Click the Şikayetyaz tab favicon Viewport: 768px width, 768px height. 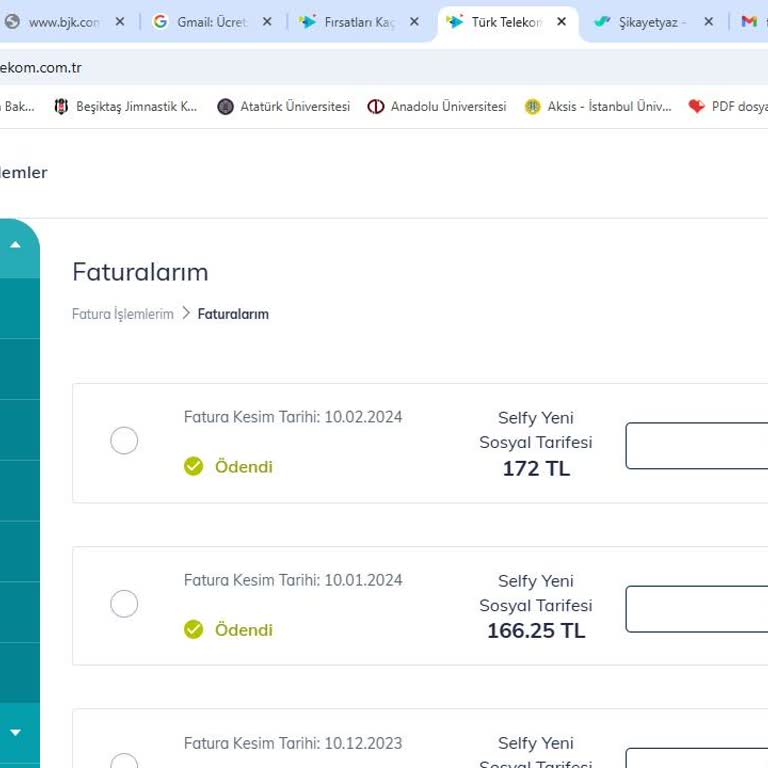pyautogui.click(x=602, y=22)
